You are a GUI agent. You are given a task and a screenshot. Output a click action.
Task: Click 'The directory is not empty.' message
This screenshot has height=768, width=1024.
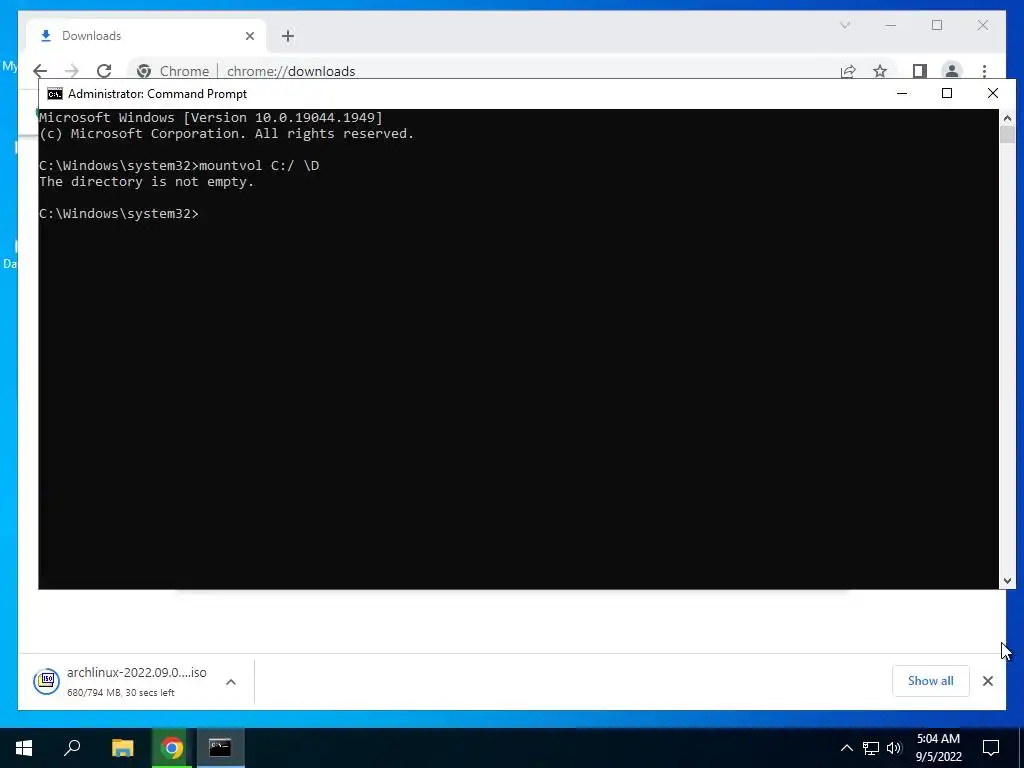[x=146, y=182]
